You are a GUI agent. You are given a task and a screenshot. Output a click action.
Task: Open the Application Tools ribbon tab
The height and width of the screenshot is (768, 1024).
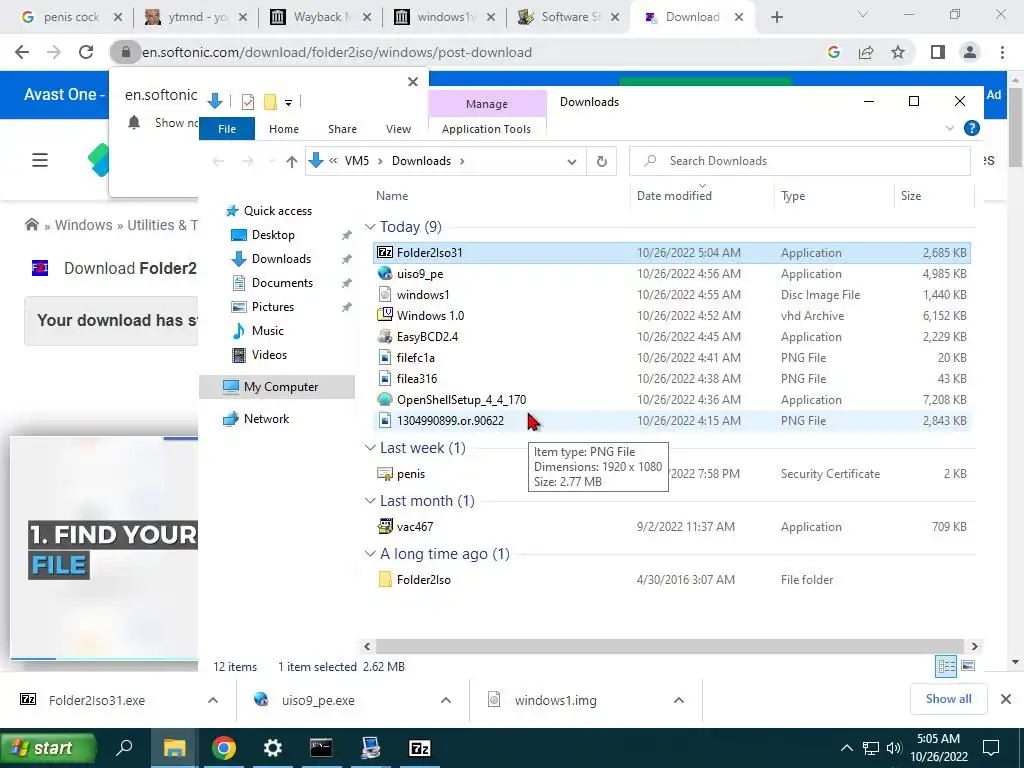[x=487, y=129]
